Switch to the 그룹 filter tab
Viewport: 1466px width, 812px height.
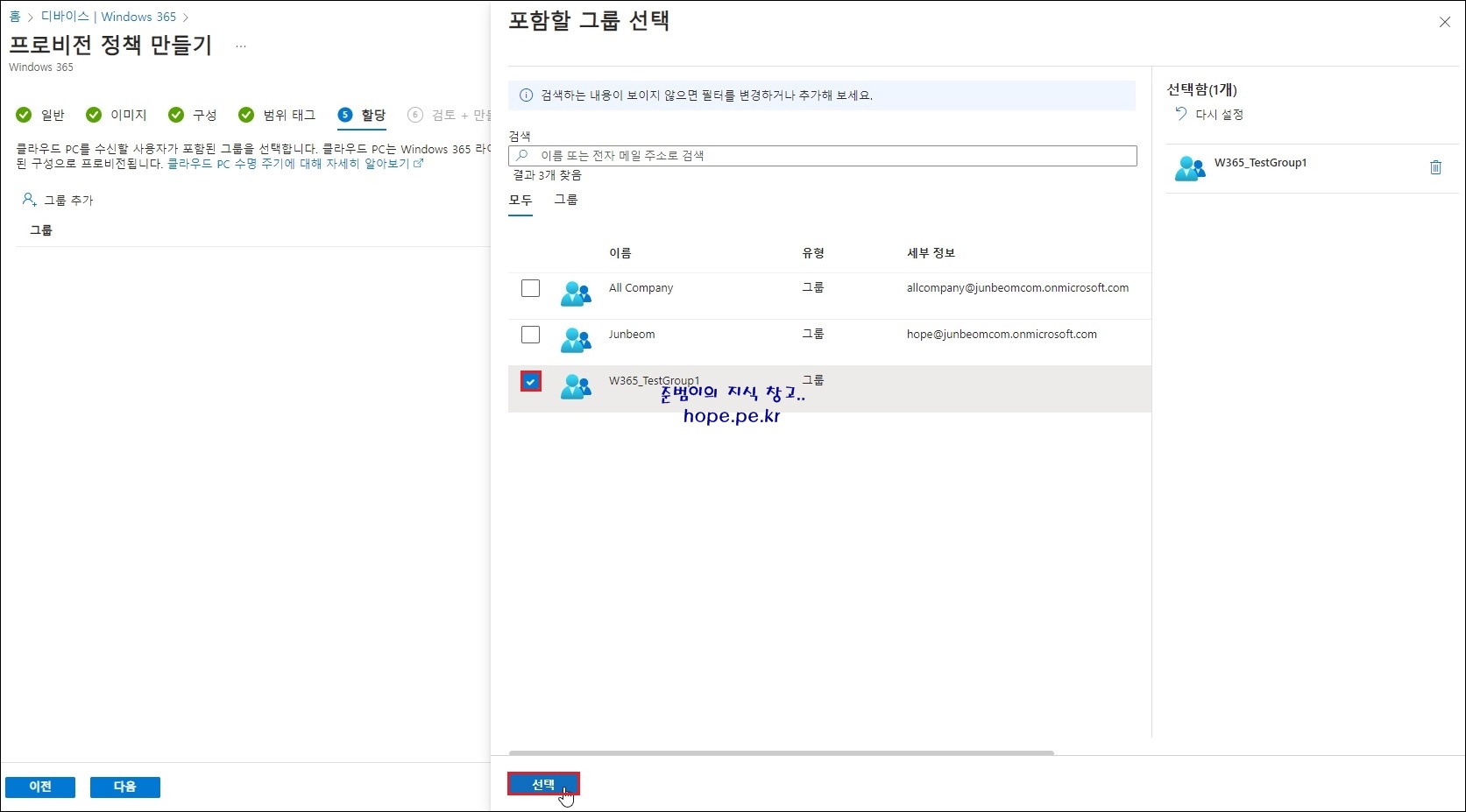coord(566,200)
